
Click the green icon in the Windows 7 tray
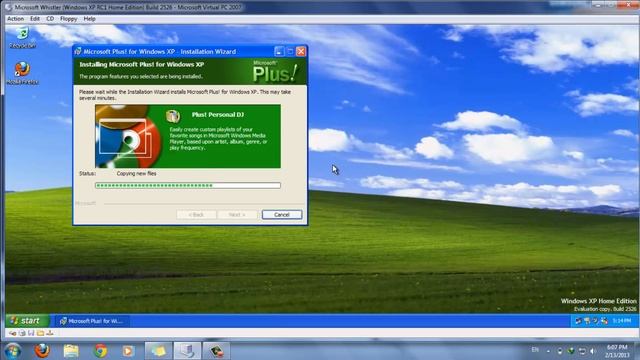(x=571, y=350)
